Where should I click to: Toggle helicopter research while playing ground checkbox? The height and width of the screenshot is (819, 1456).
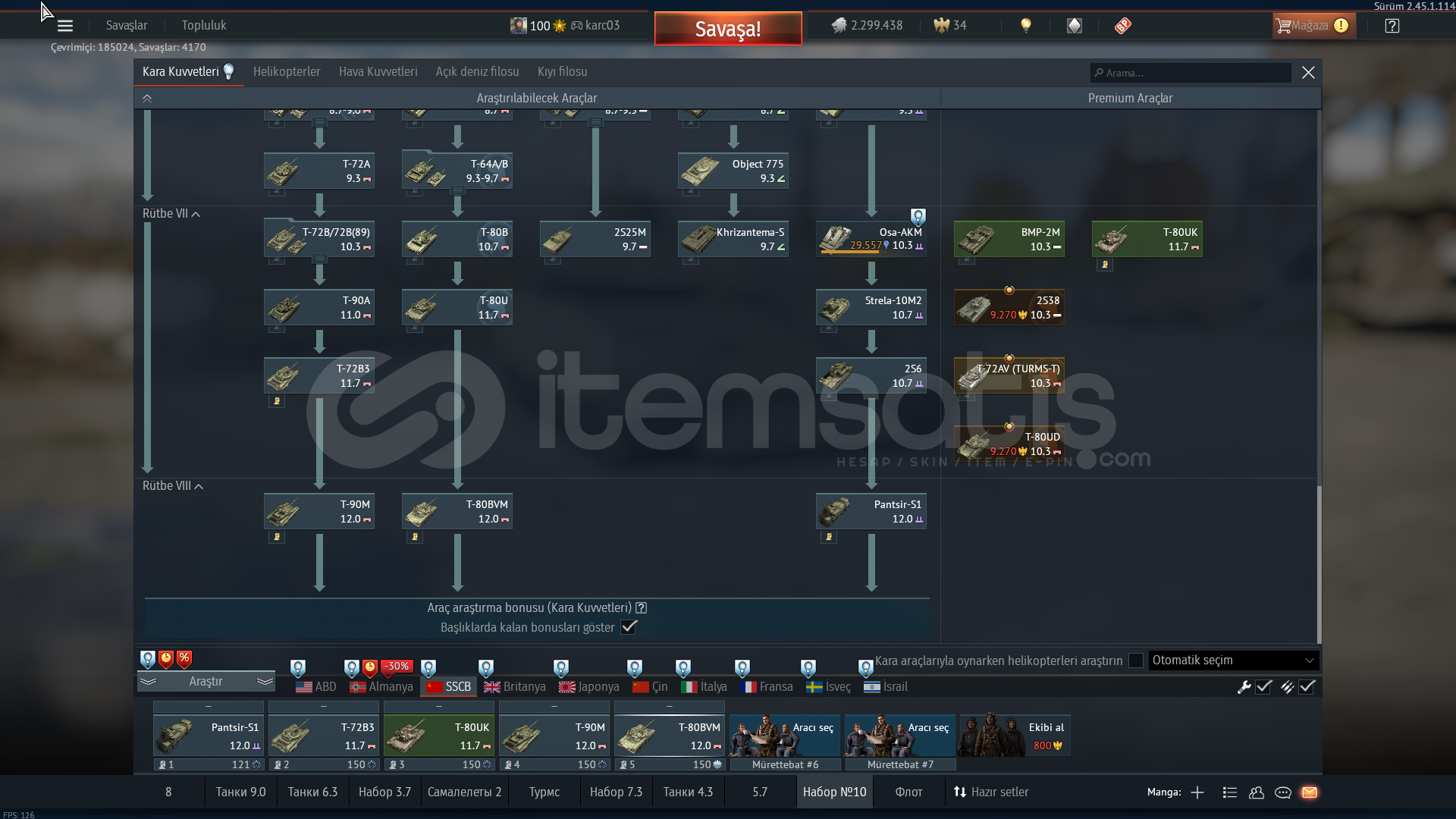tap(1136, 661)
